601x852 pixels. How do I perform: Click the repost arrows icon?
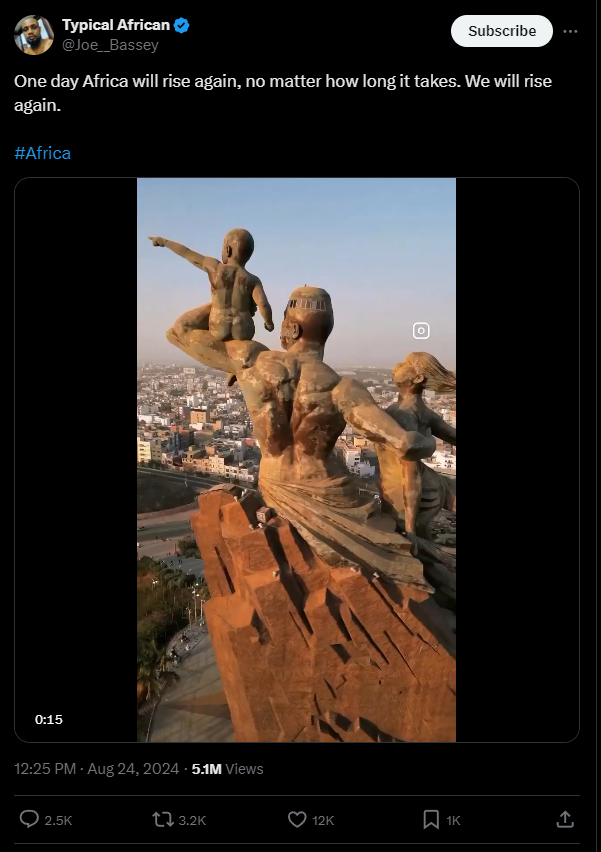(x=162, y=819)
